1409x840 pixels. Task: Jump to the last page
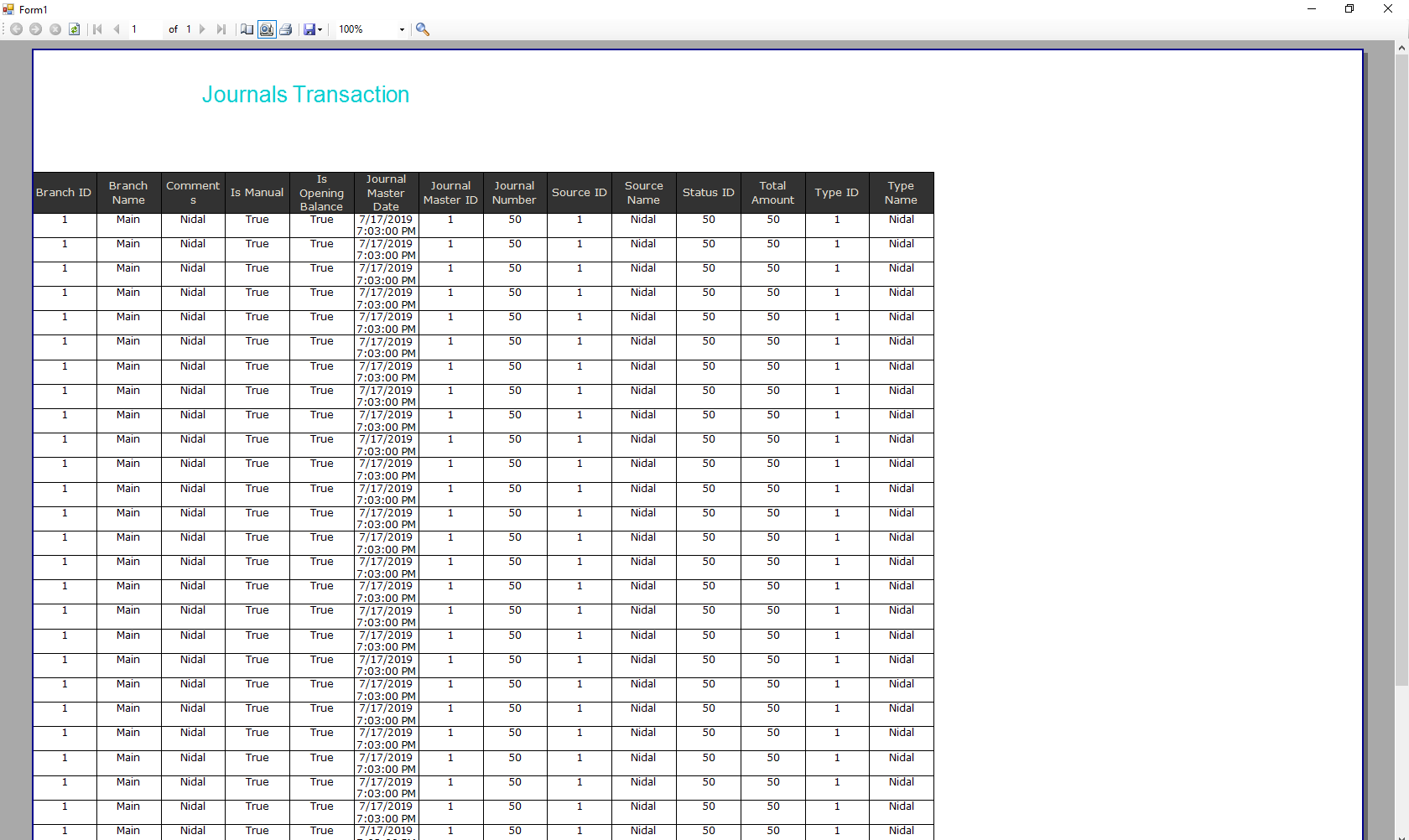coord(221,29)
